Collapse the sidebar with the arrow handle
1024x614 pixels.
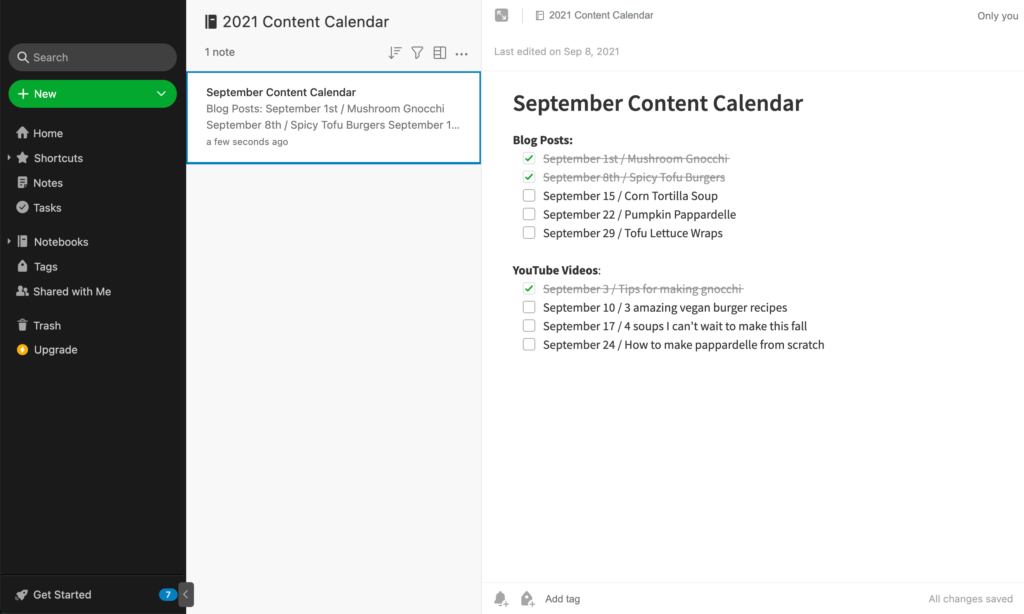pyautogui.click(x=186, y=595)
